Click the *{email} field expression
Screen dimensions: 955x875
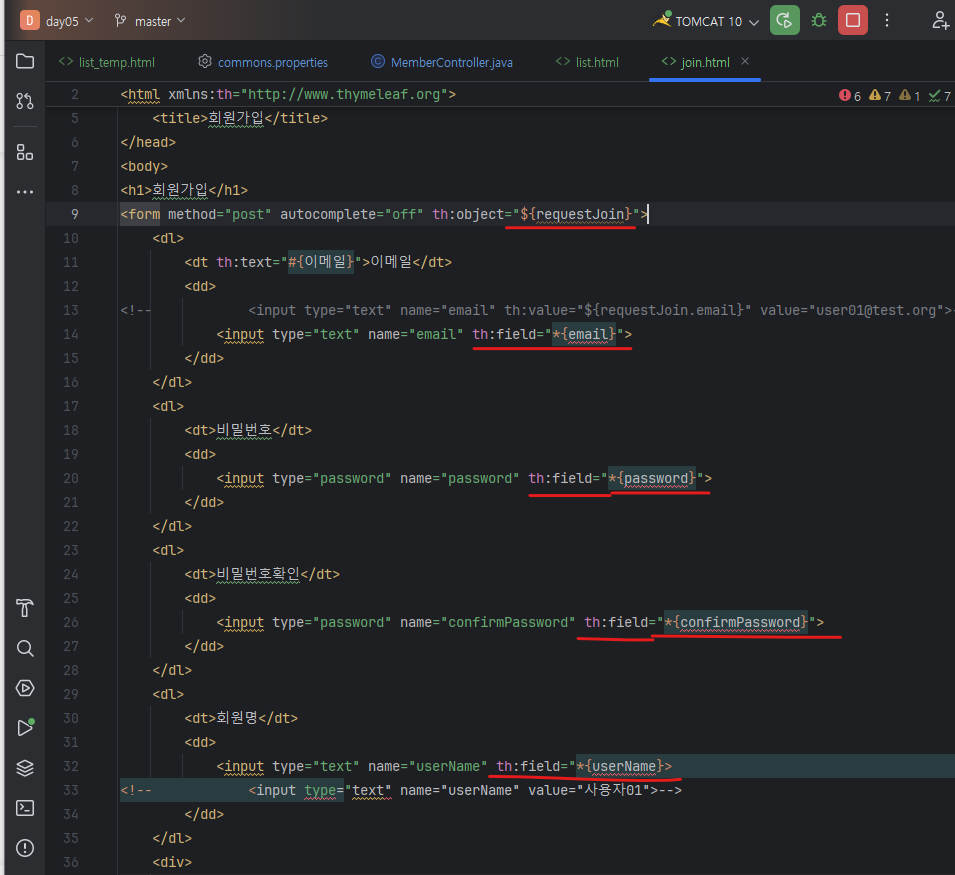[x=584, y=334]
